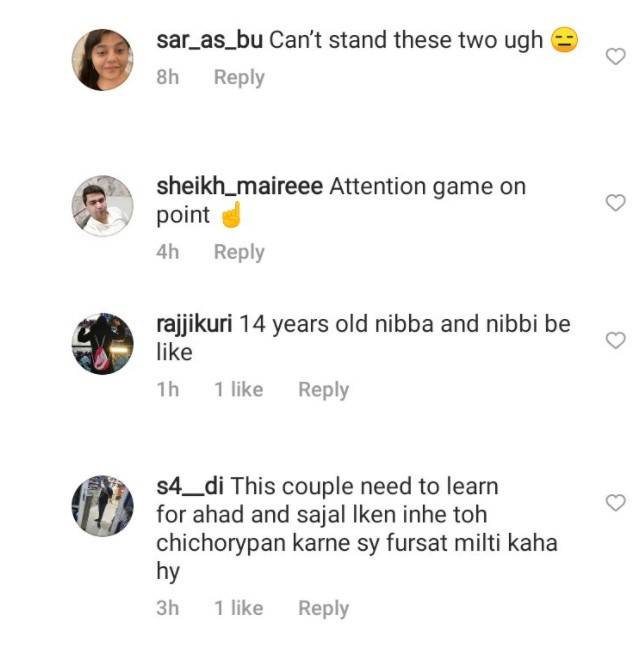The image size is (640, 654).
Task: View the 1 like on s4__di's comment
Action: coord(239,608)
